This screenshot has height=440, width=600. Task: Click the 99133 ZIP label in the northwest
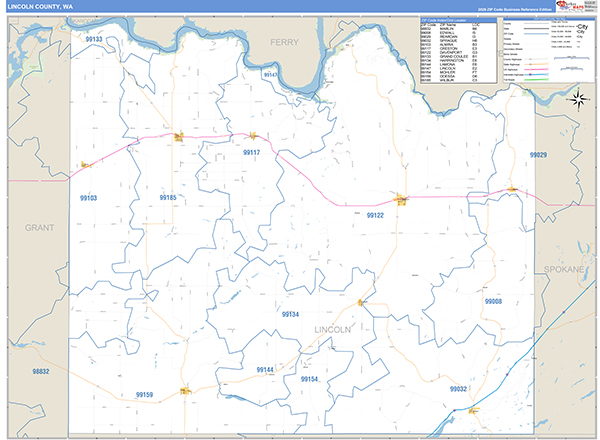pos(93,37)
